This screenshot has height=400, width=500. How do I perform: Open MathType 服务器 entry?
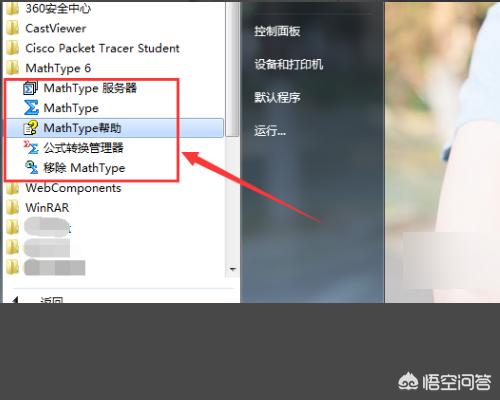coord(90,88)
